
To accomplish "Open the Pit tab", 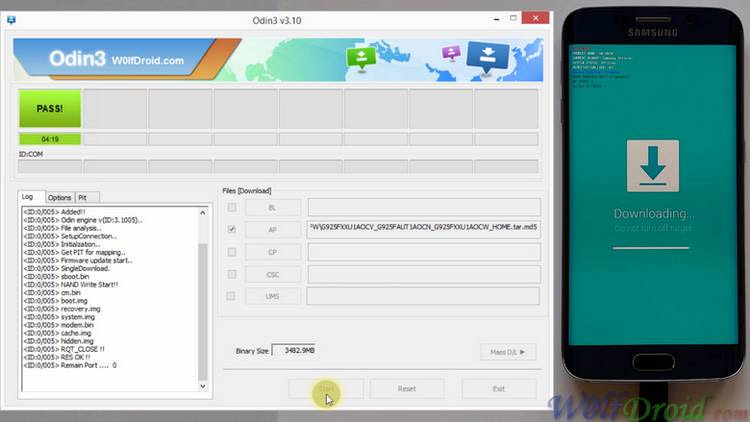I will pos(87,198).
